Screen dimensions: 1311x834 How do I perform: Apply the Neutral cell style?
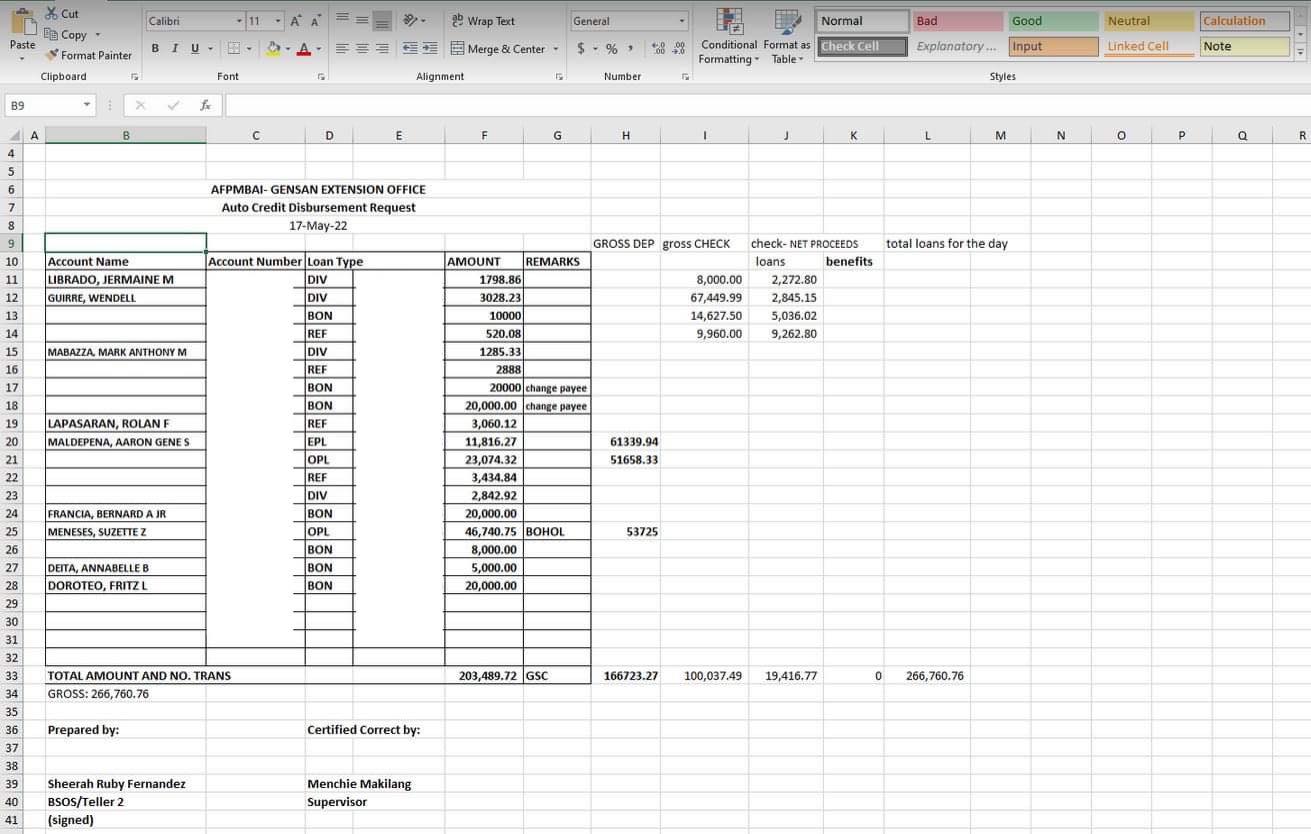coord(1149,21)
